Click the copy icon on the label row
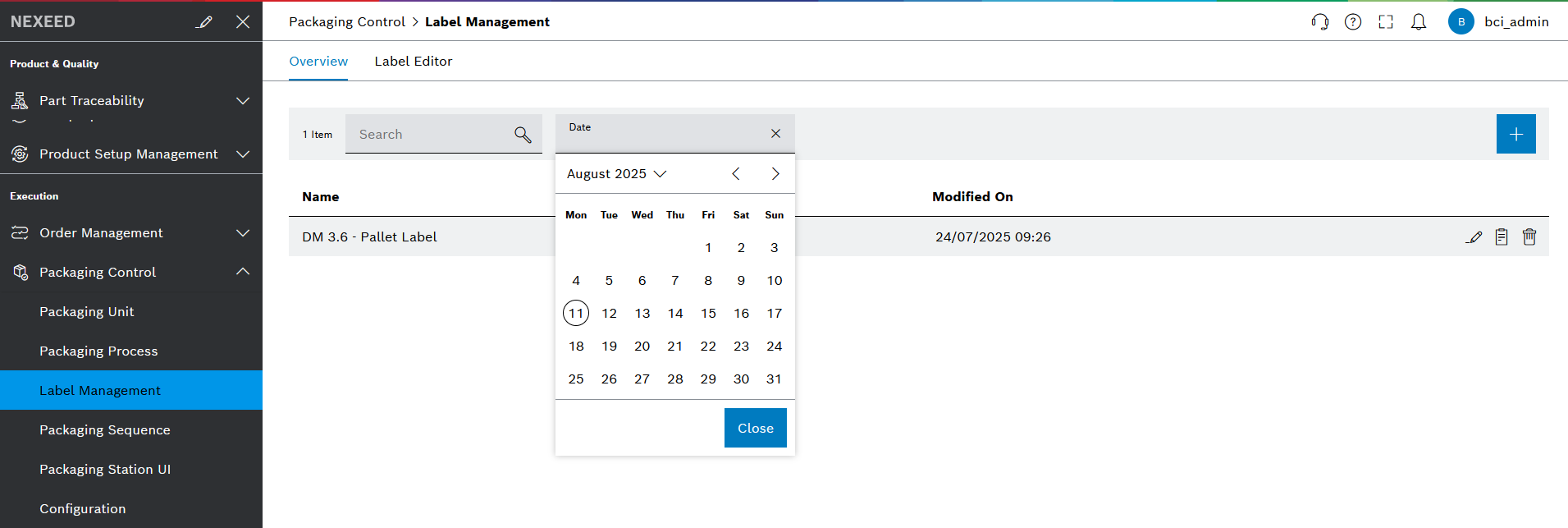Screen dimensions: 1568x528 (1502, 236)
